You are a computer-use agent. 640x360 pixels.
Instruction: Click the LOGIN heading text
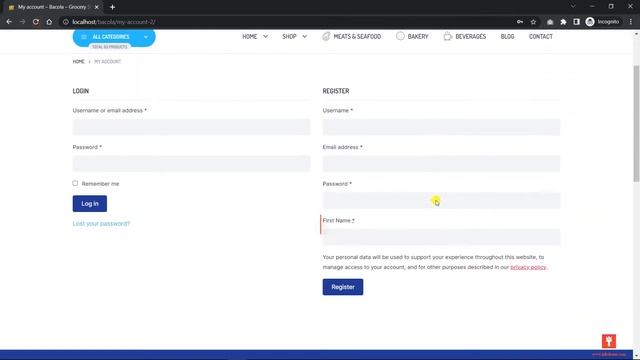[81, 91]
